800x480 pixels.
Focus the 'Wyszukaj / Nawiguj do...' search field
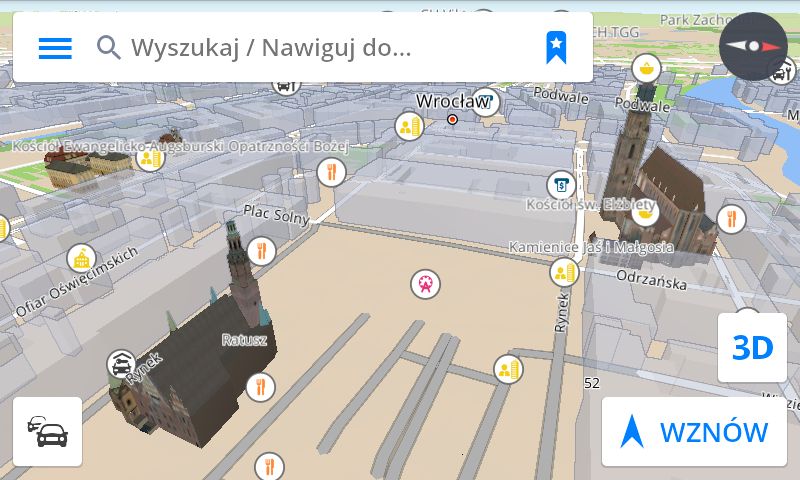coord(303,47)
